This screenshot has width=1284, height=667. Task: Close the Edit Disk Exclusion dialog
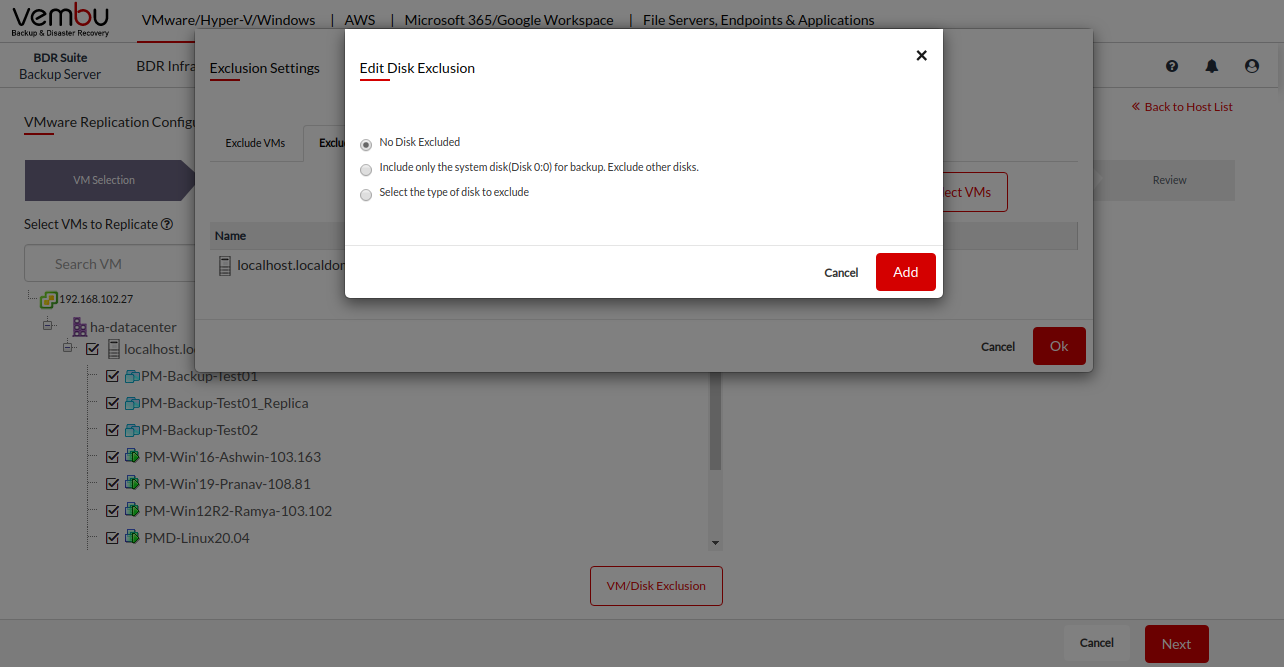point(922,56)
